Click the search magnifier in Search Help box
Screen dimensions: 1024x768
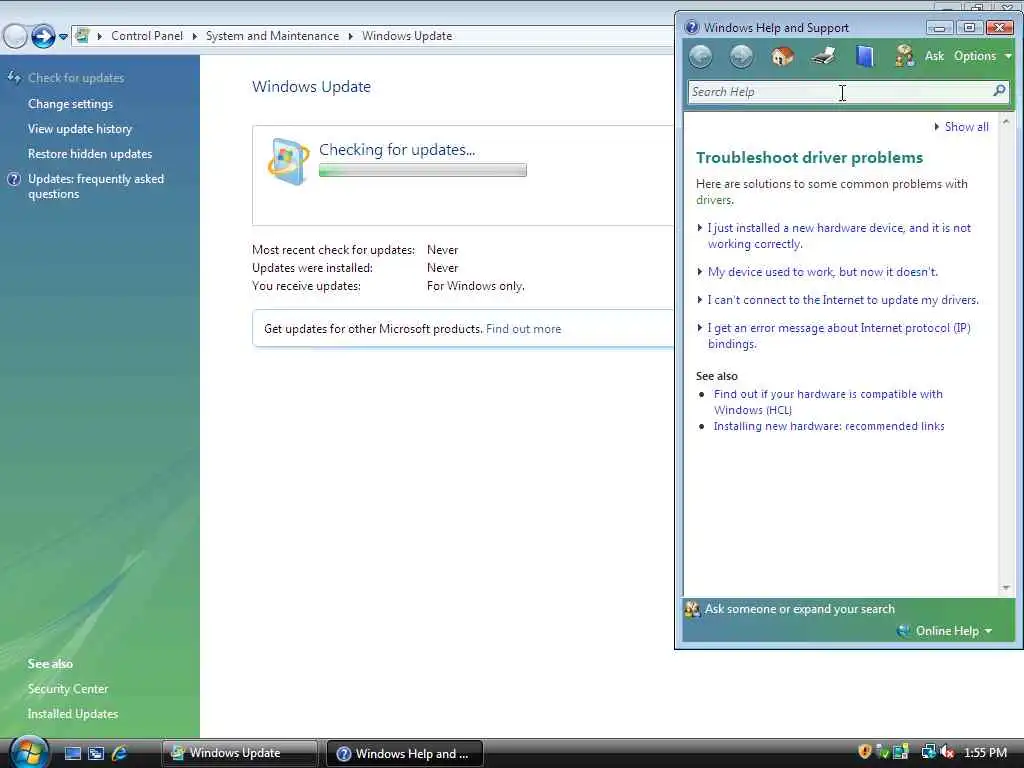pos(999,91)
